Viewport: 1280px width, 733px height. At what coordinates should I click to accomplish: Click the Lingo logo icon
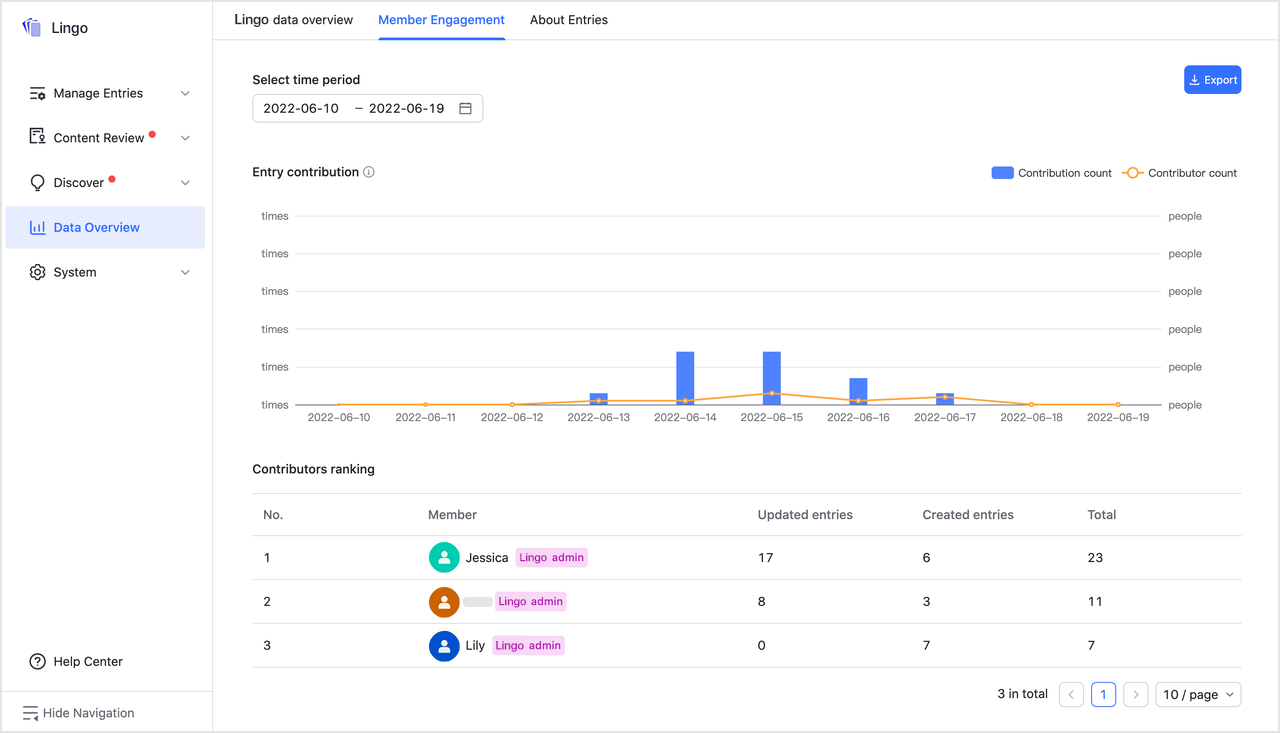(31, 27)
